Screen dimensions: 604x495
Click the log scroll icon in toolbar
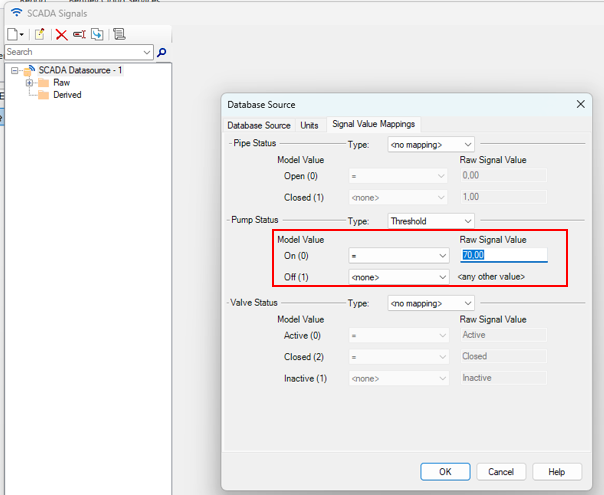[119, 34]
